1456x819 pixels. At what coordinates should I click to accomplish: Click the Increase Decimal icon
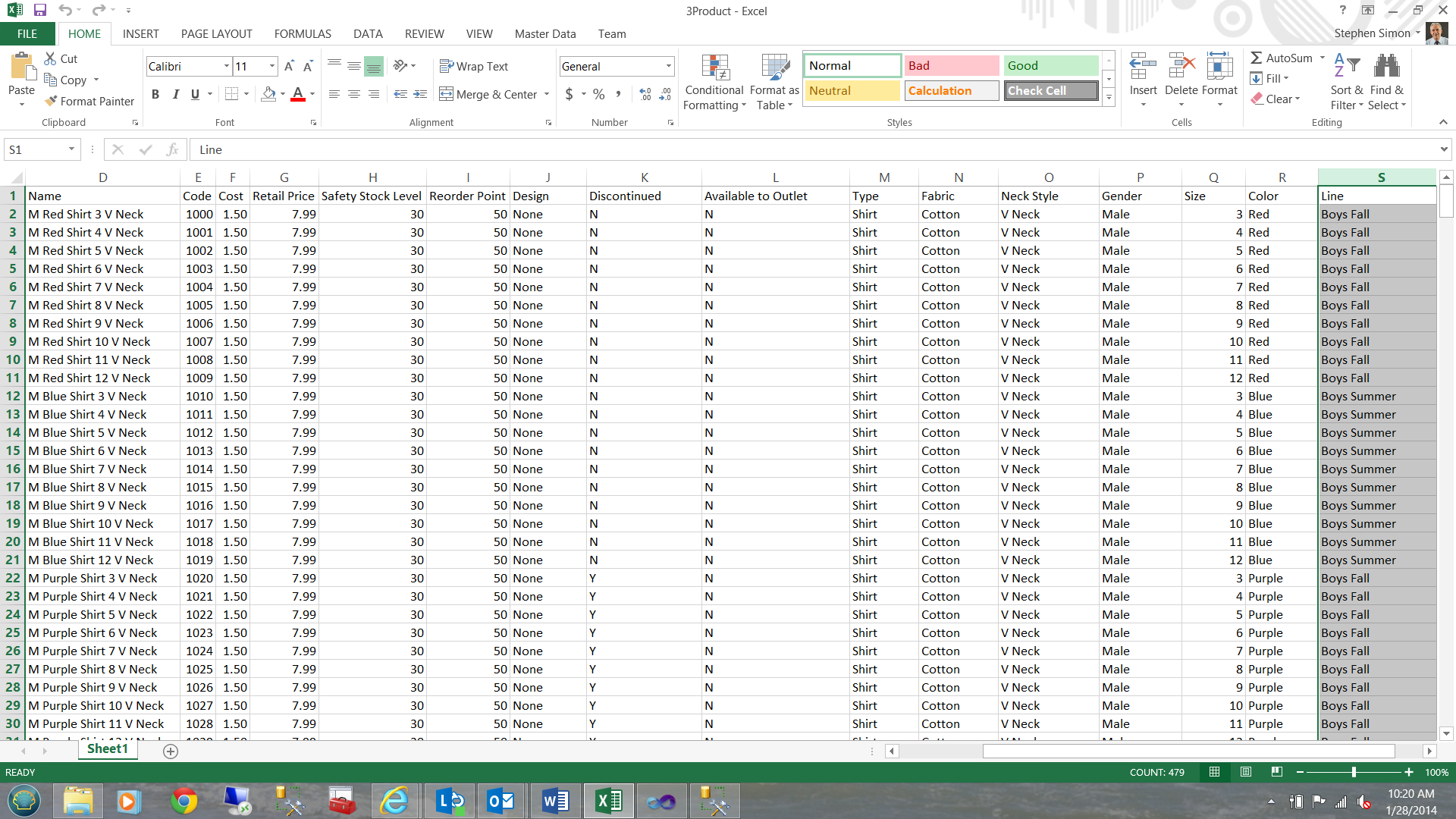(645, 94)
